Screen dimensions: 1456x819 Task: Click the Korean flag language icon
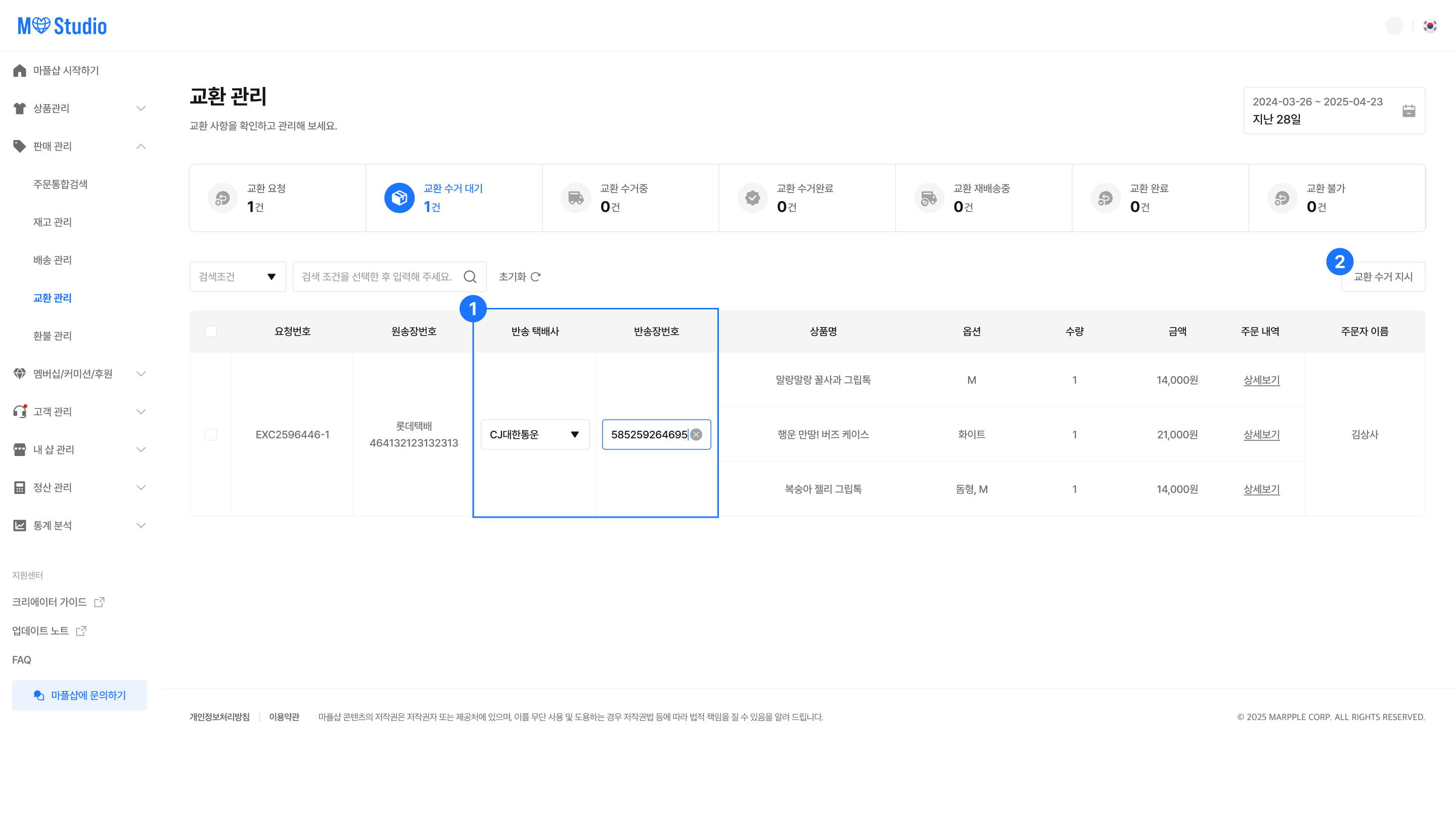click(1430, 26)
